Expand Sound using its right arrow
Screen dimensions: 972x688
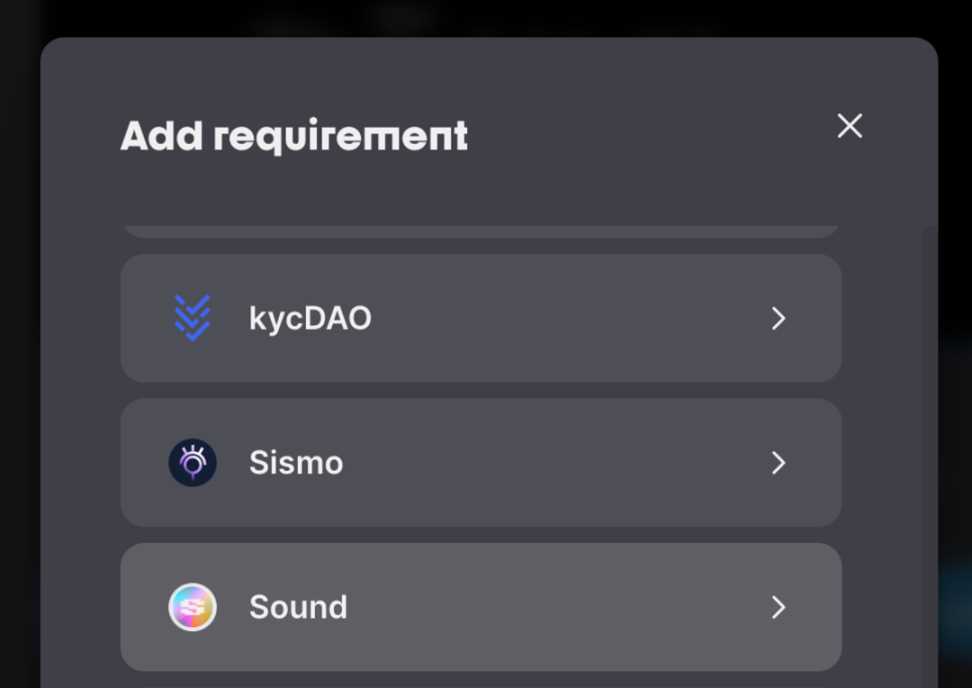tap(778, 607)
